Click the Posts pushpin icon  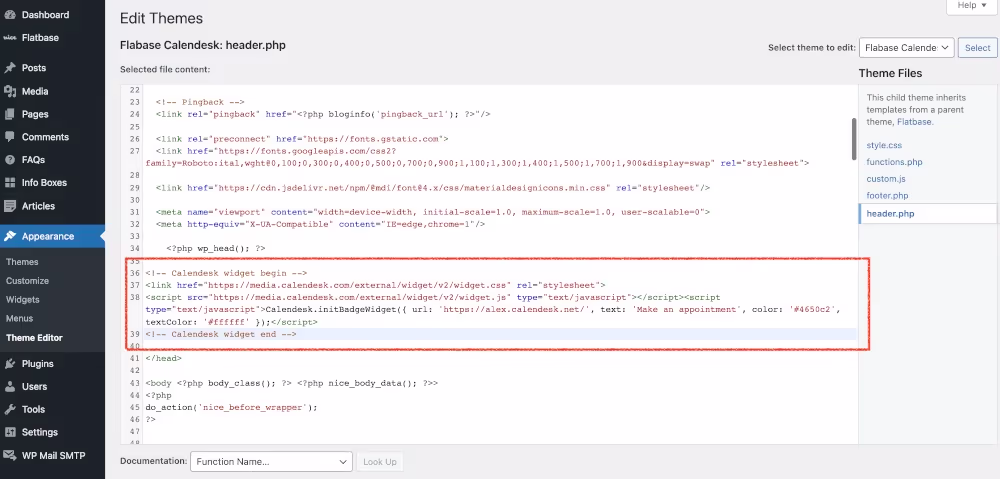[10, 68]
